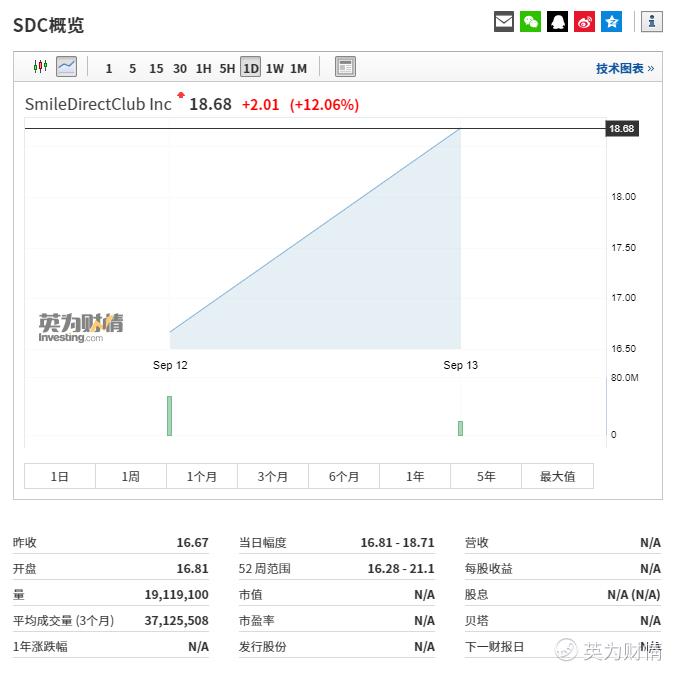The height and width of the screenshot is (675, 675).
Task: Select the 1H interval
Action: click(204, 68)
